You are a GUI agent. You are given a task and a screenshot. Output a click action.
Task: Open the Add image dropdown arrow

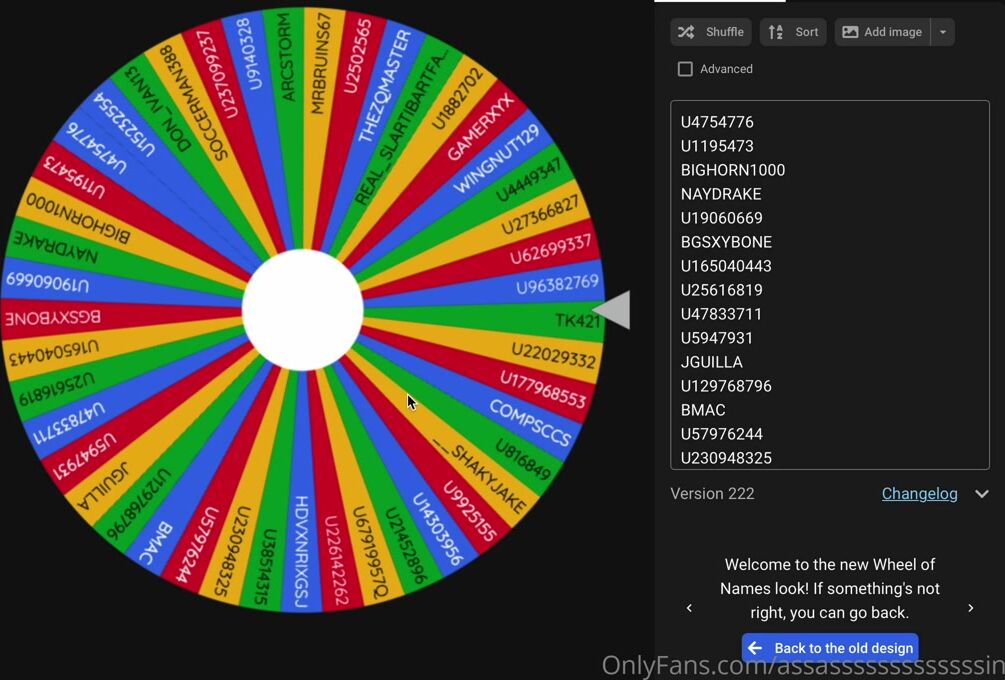pos(942,32)
